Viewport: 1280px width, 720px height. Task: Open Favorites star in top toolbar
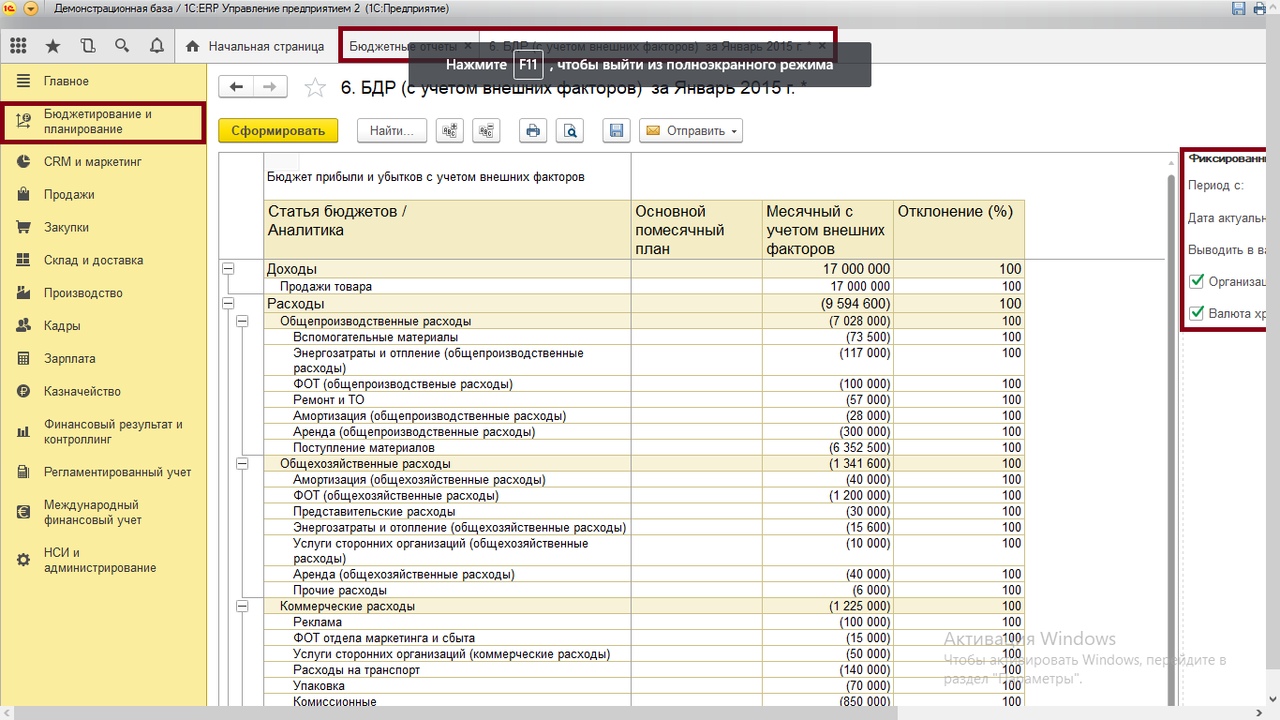pos(53,46)
